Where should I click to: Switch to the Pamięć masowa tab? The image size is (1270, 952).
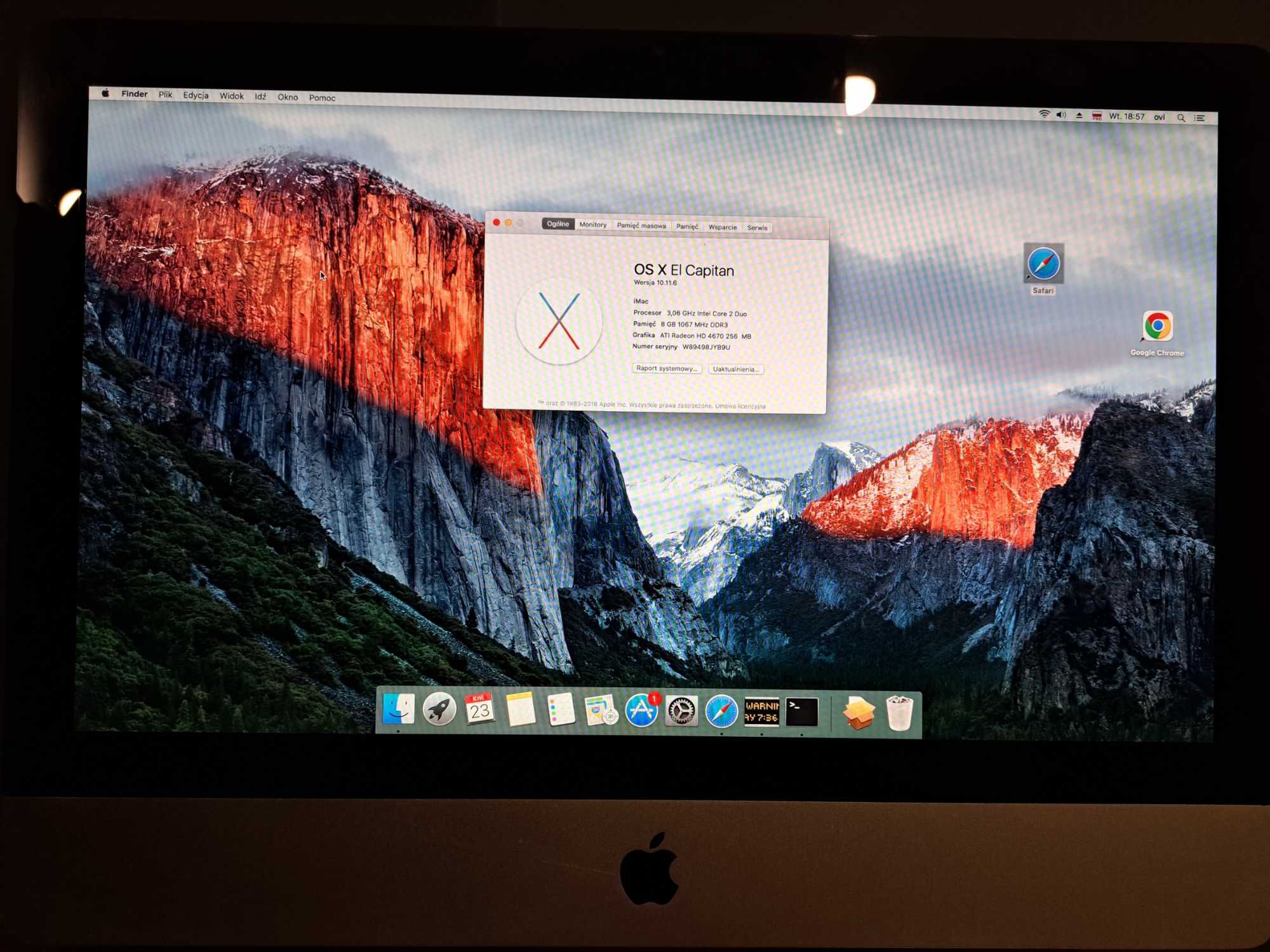[641, 225]
